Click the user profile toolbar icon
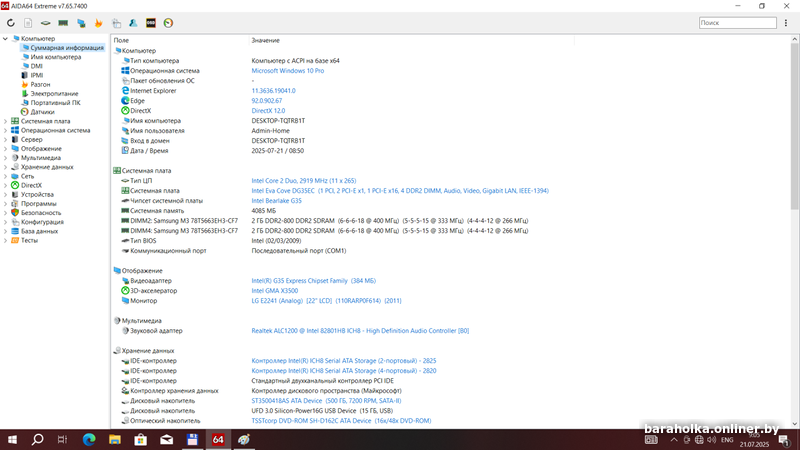Screen dimensions: 800x450 (133, 23)
